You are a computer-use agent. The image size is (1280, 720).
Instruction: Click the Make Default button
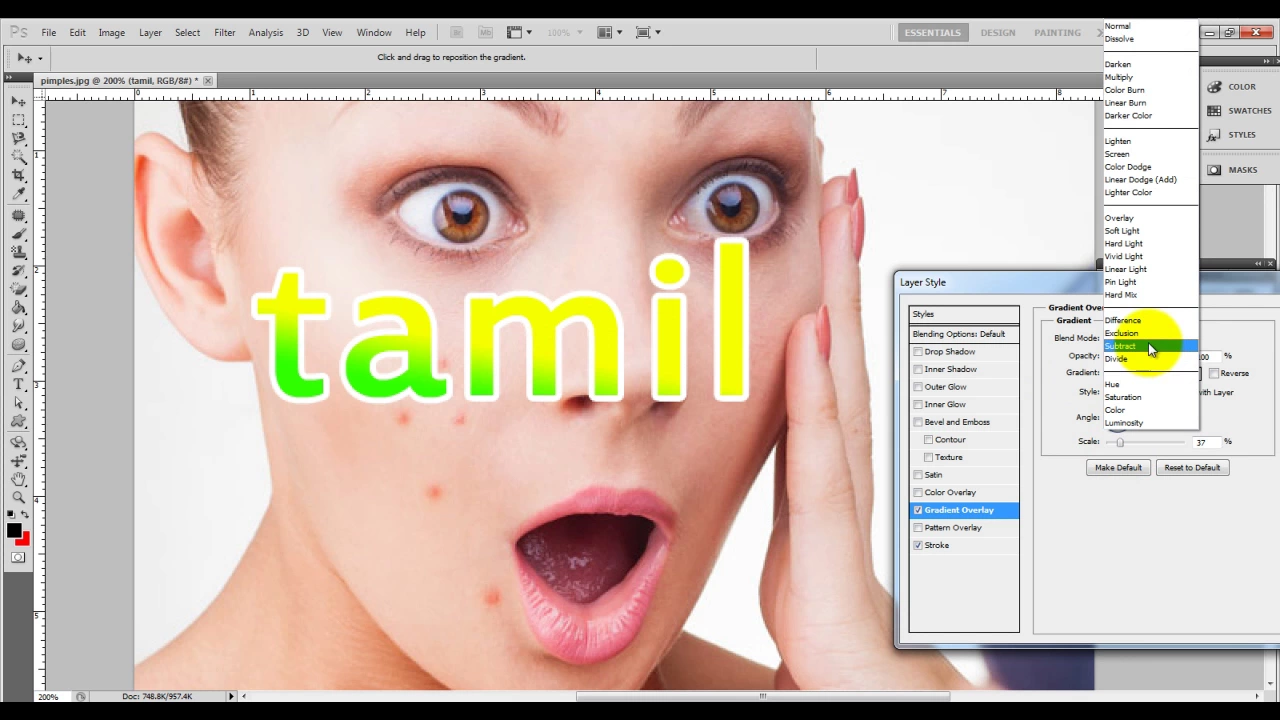[x=1118, y=468]
